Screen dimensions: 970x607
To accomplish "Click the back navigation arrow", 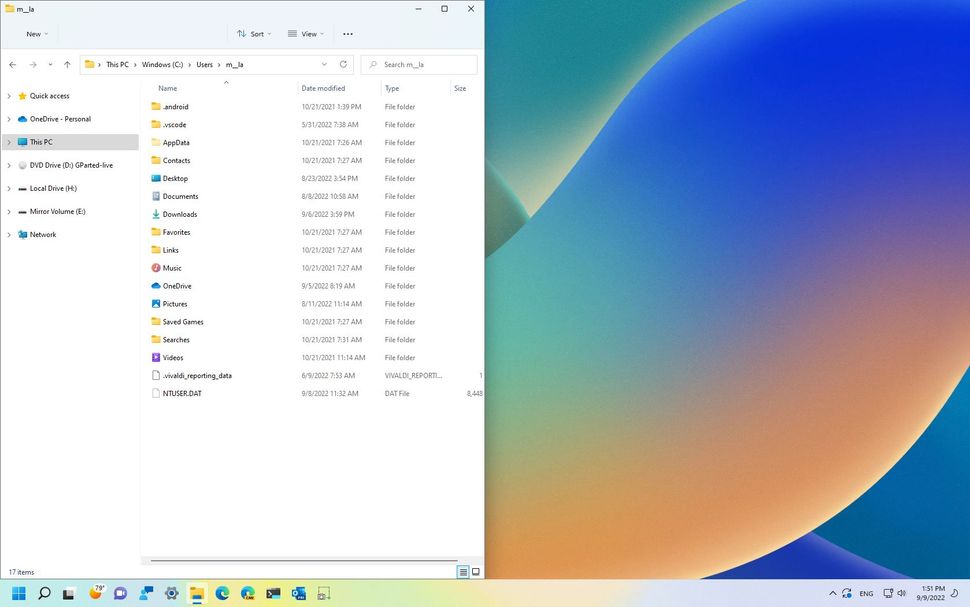I will (12, 64).
